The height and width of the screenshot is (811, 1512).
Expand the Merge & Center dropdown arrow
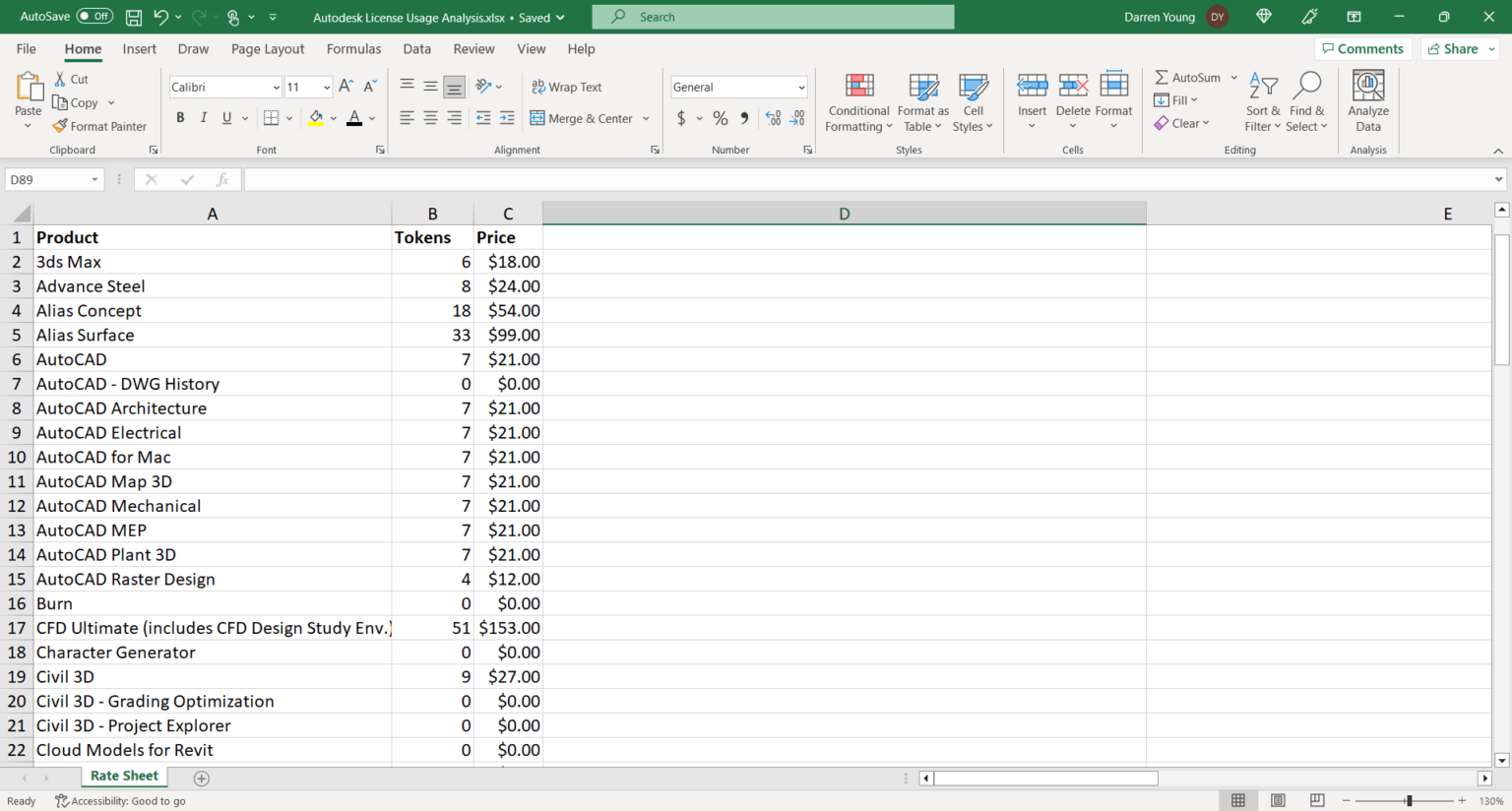click(x=647, y=118)
